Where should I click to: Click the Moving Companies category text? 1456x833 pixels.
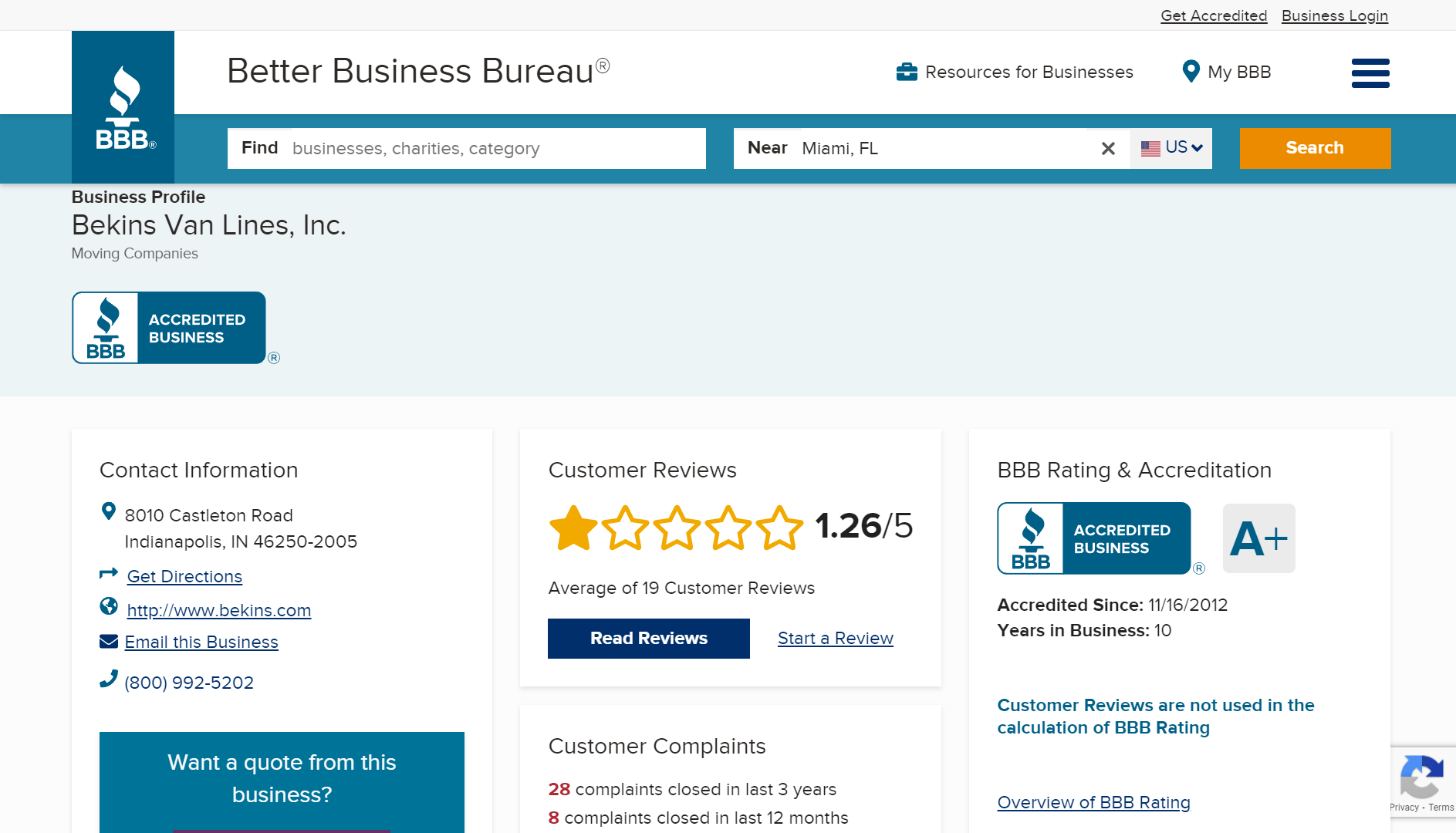[x=135, y=254]
